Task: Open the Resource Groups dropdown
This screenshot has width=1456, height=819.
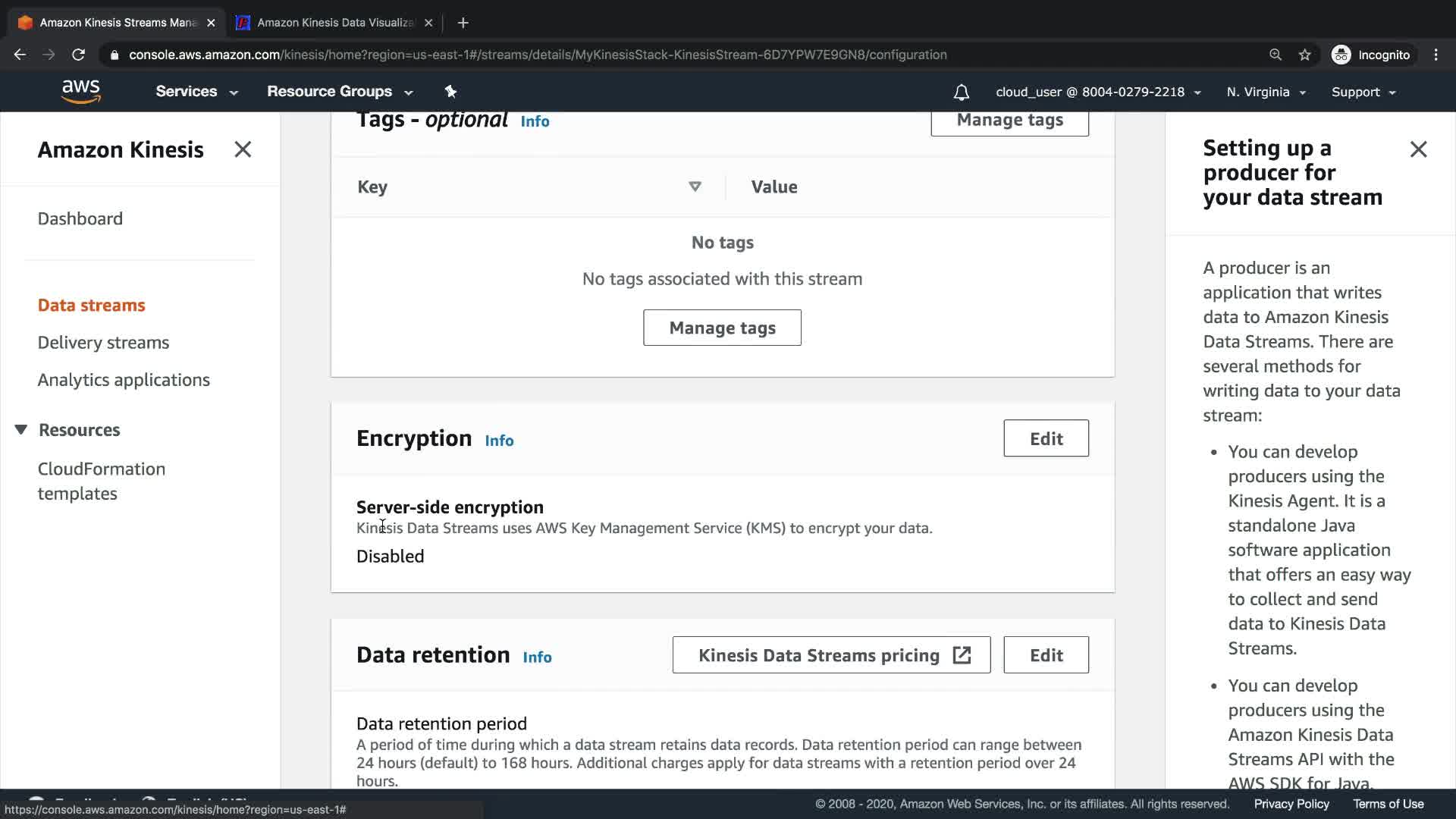Action: pyautogui.click(x=339, y=92)
